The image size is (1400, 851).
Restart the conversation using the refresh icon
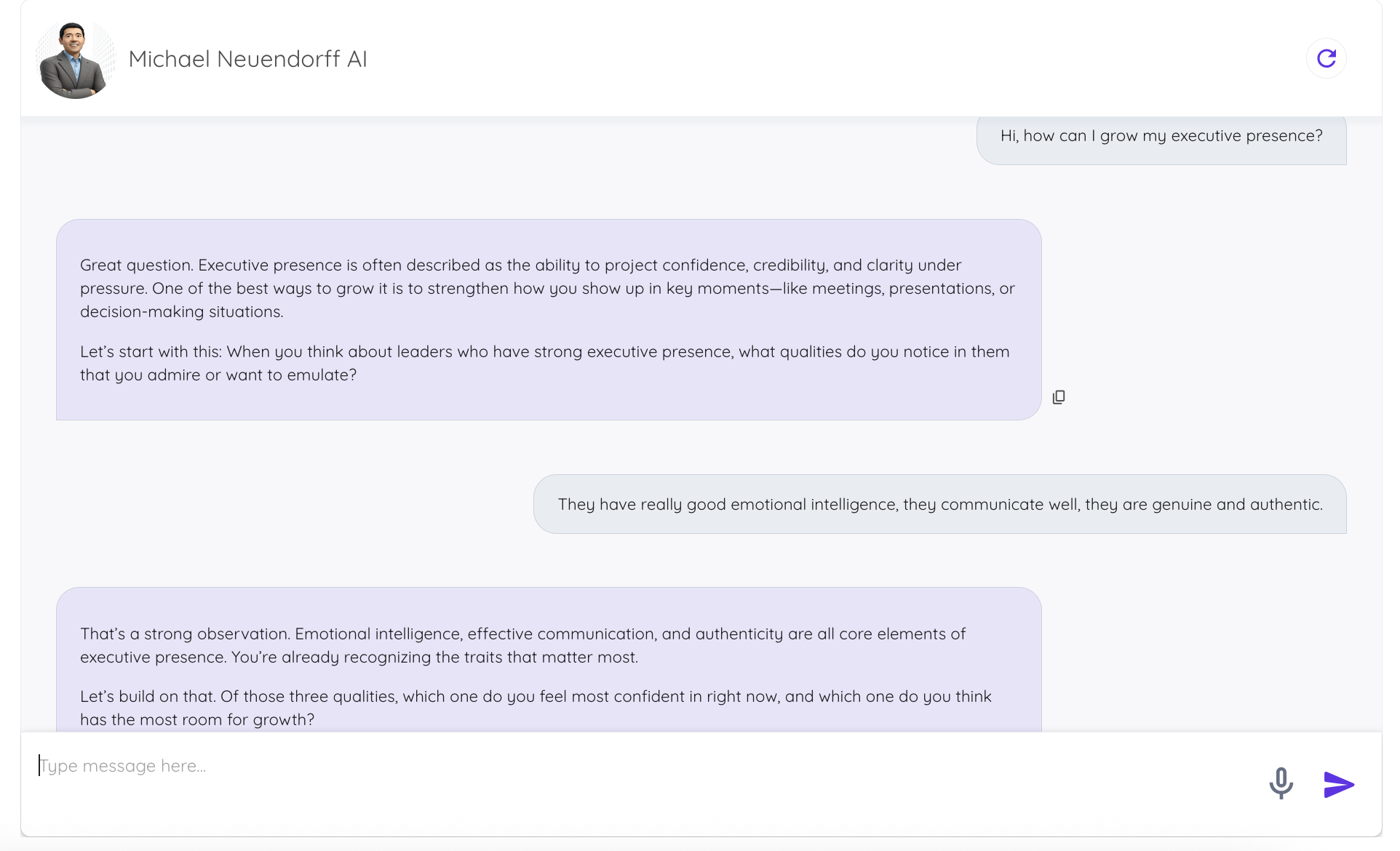[1326, 58]
